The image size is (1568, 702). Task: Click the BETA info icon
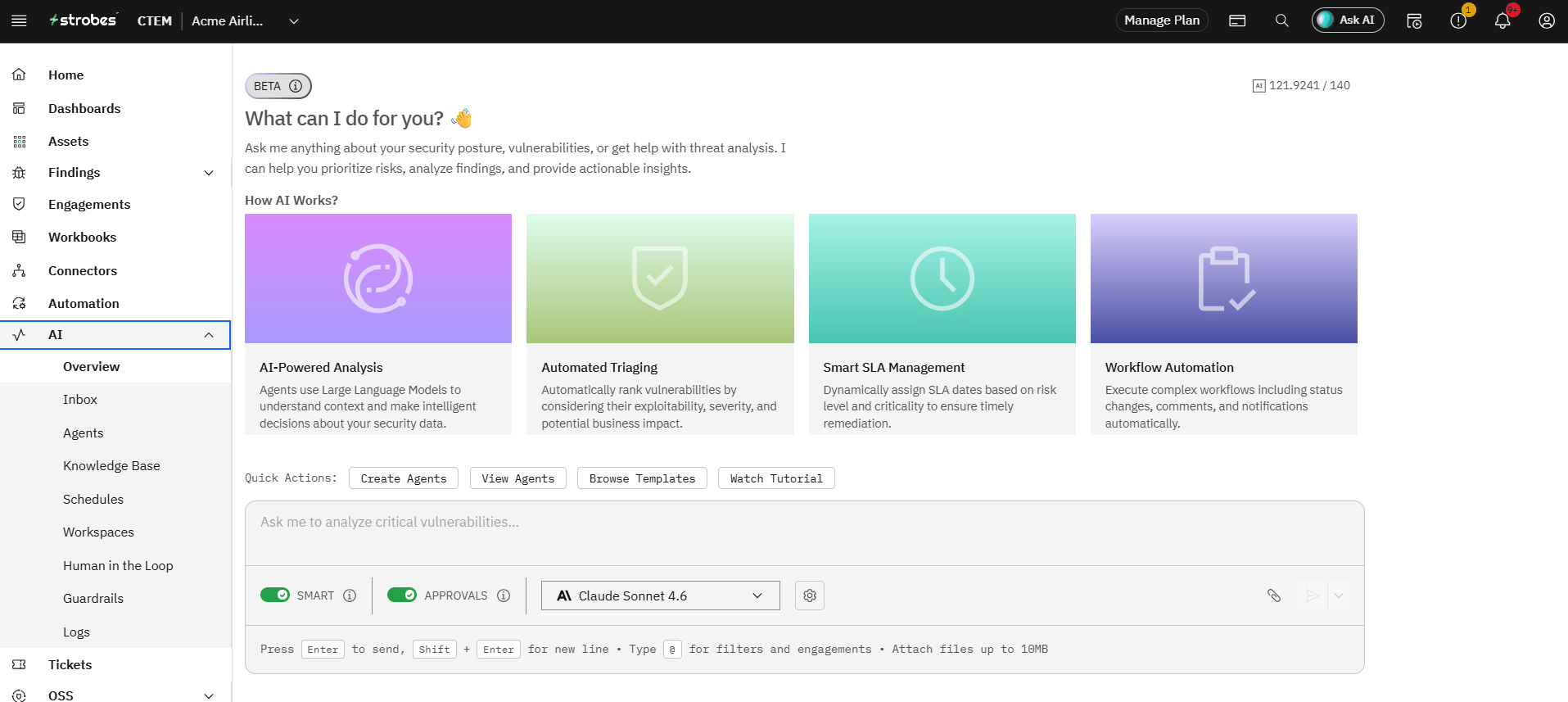(296, 86)
